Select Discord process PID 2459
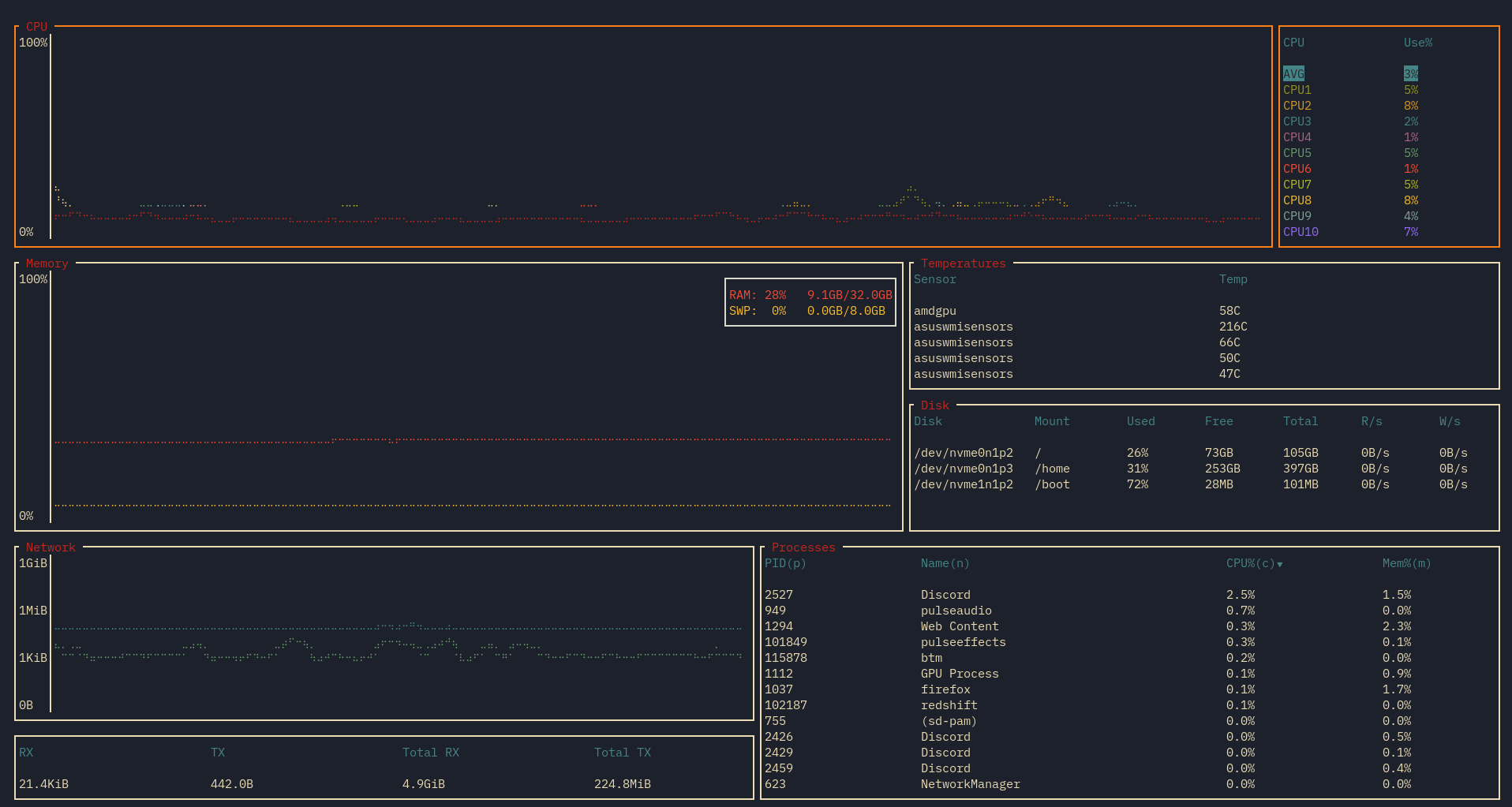1512x807 pixels. [x=1129, y=768]
